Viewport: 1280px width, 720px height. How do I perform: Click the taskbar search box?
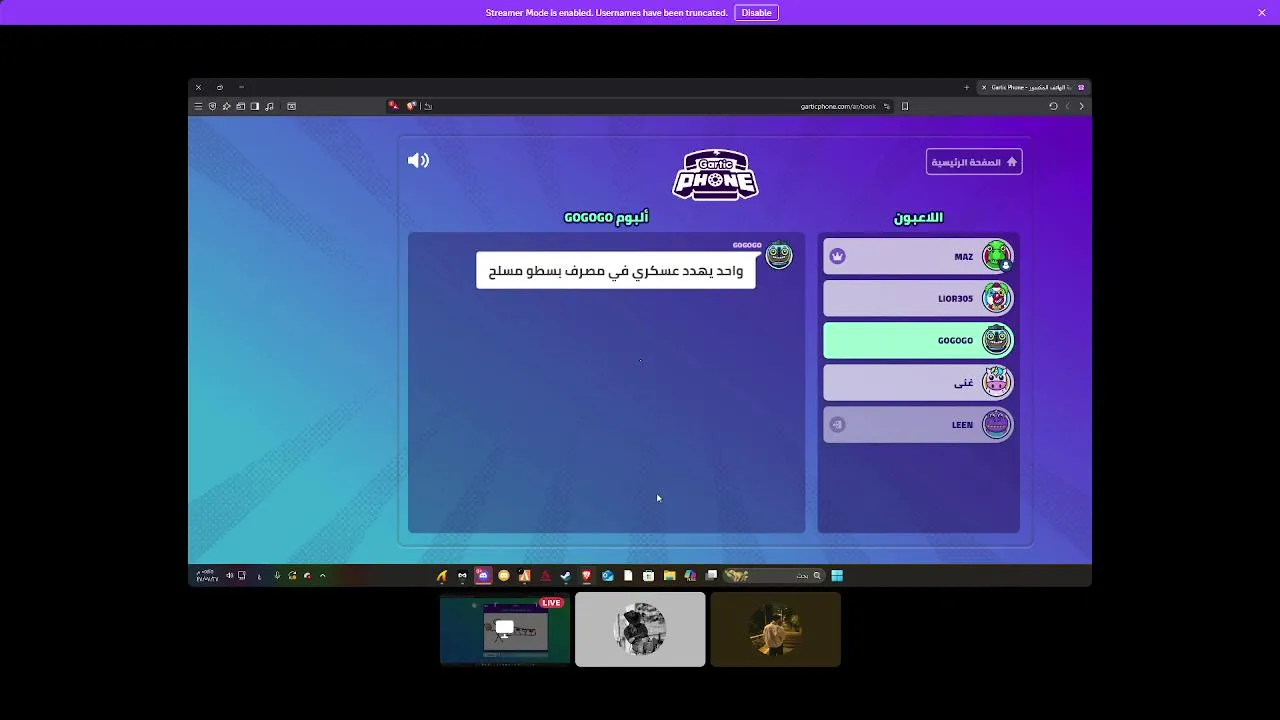(x=774, y=575)
